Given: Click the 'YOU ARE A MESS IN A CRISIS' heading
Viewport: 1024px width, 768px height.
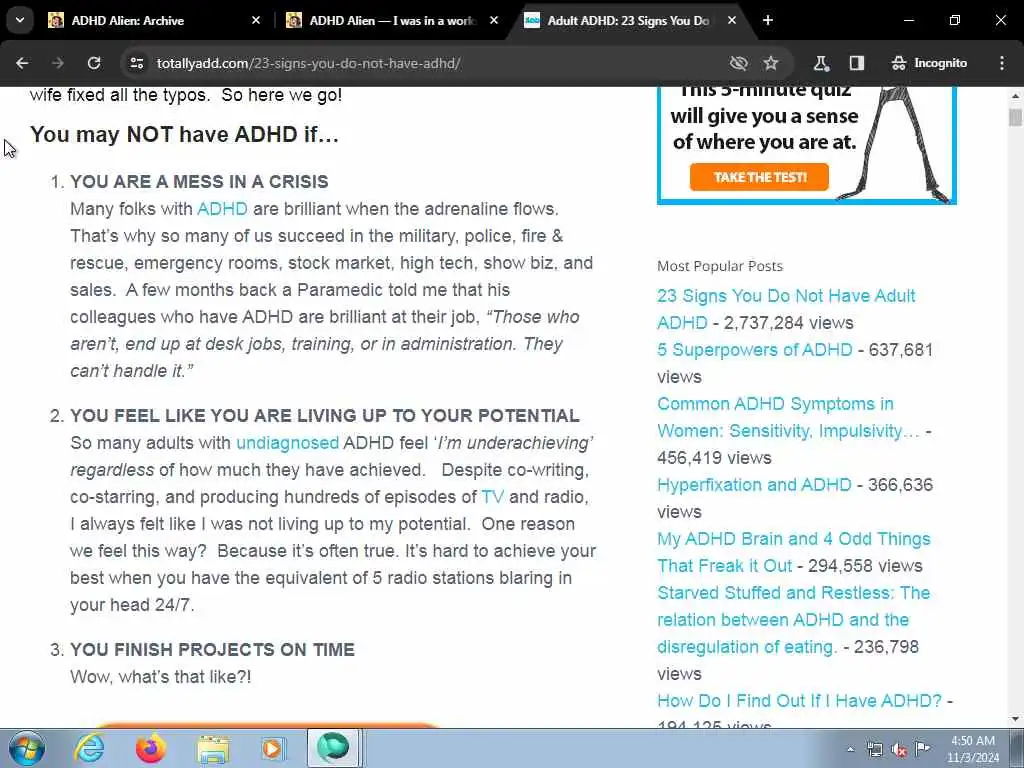Looking at the screenshot, I should pyautogui.click(x=199, y=182).
